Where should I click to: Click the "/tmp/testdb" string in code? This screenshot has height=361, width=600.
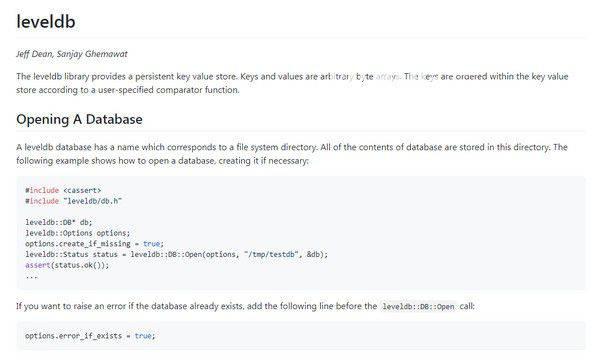[x=271, y=254]
